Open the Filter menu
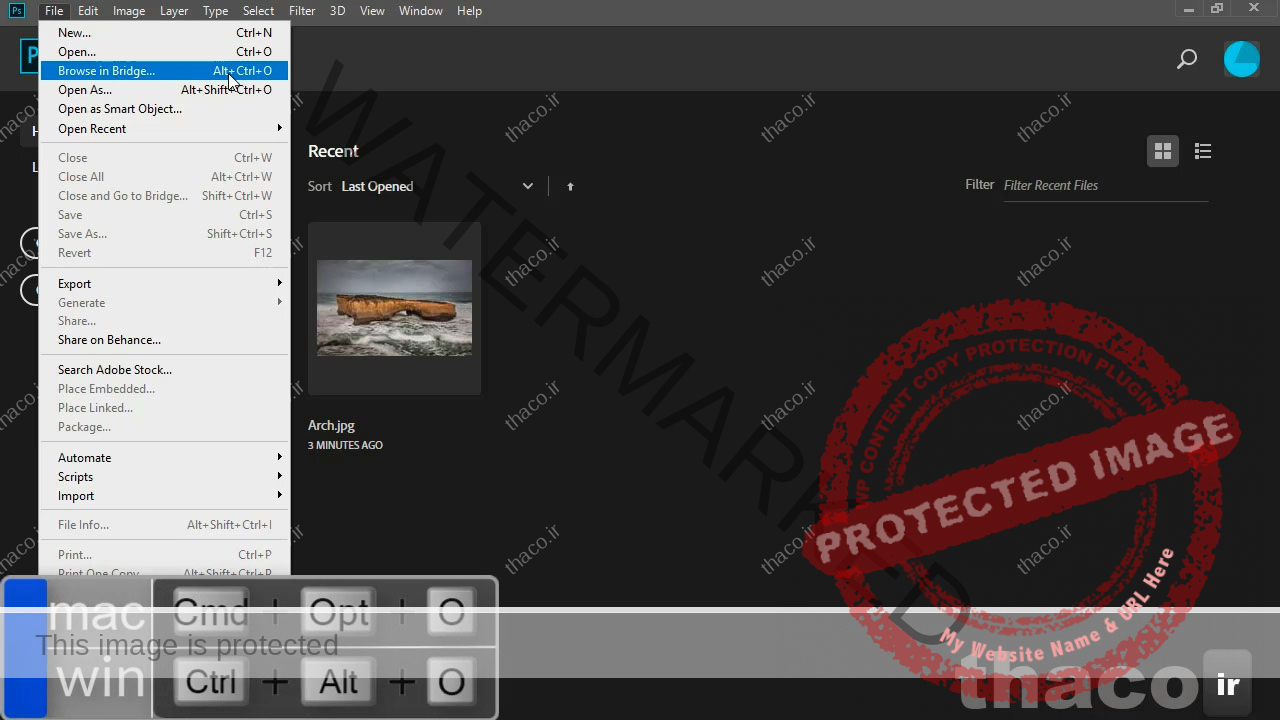Image resolution: width=1280 pixels, height=720 pixels. tap(302, 10)
